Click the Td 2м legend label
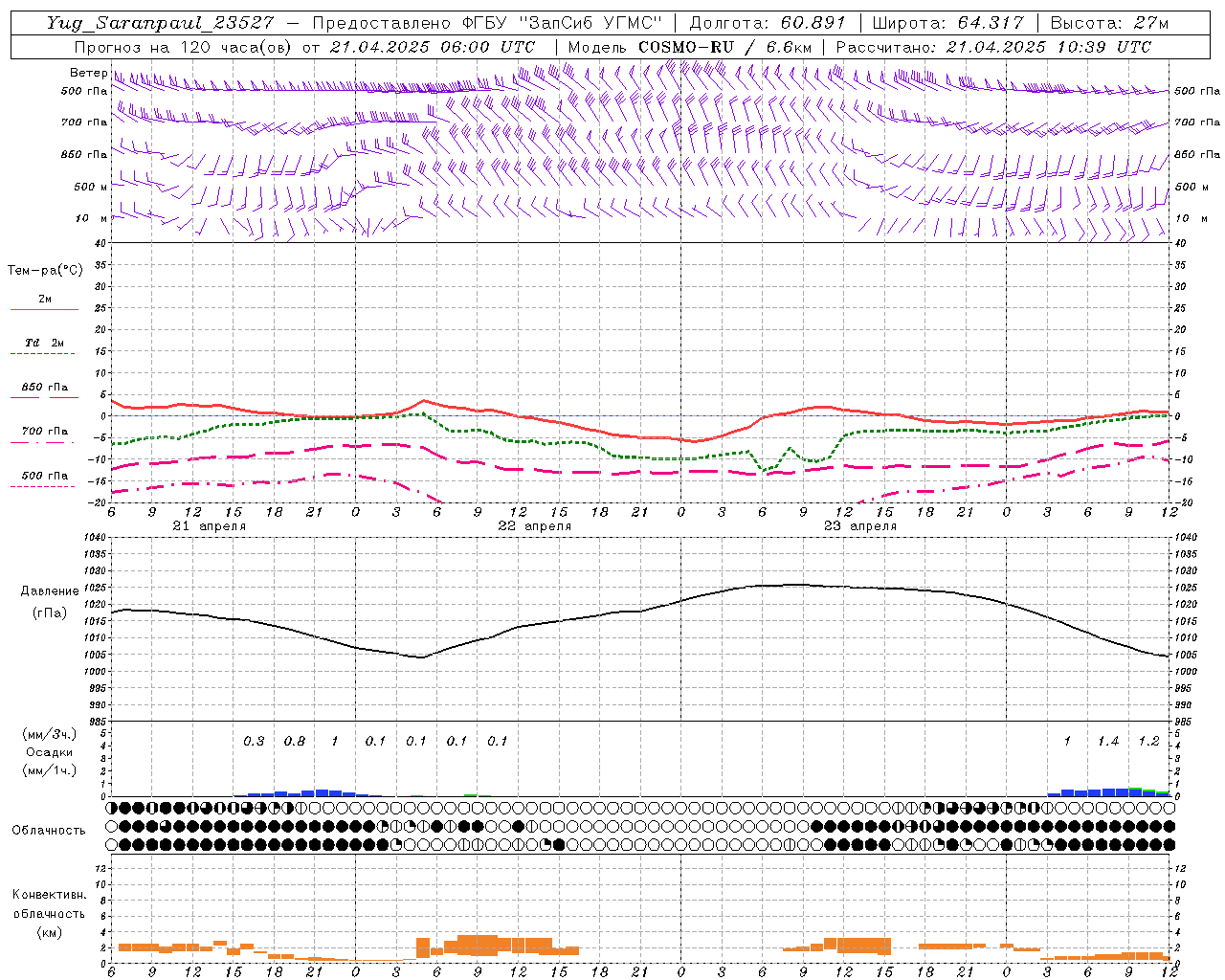This screenshot has width=1225, height=980. 44,343
